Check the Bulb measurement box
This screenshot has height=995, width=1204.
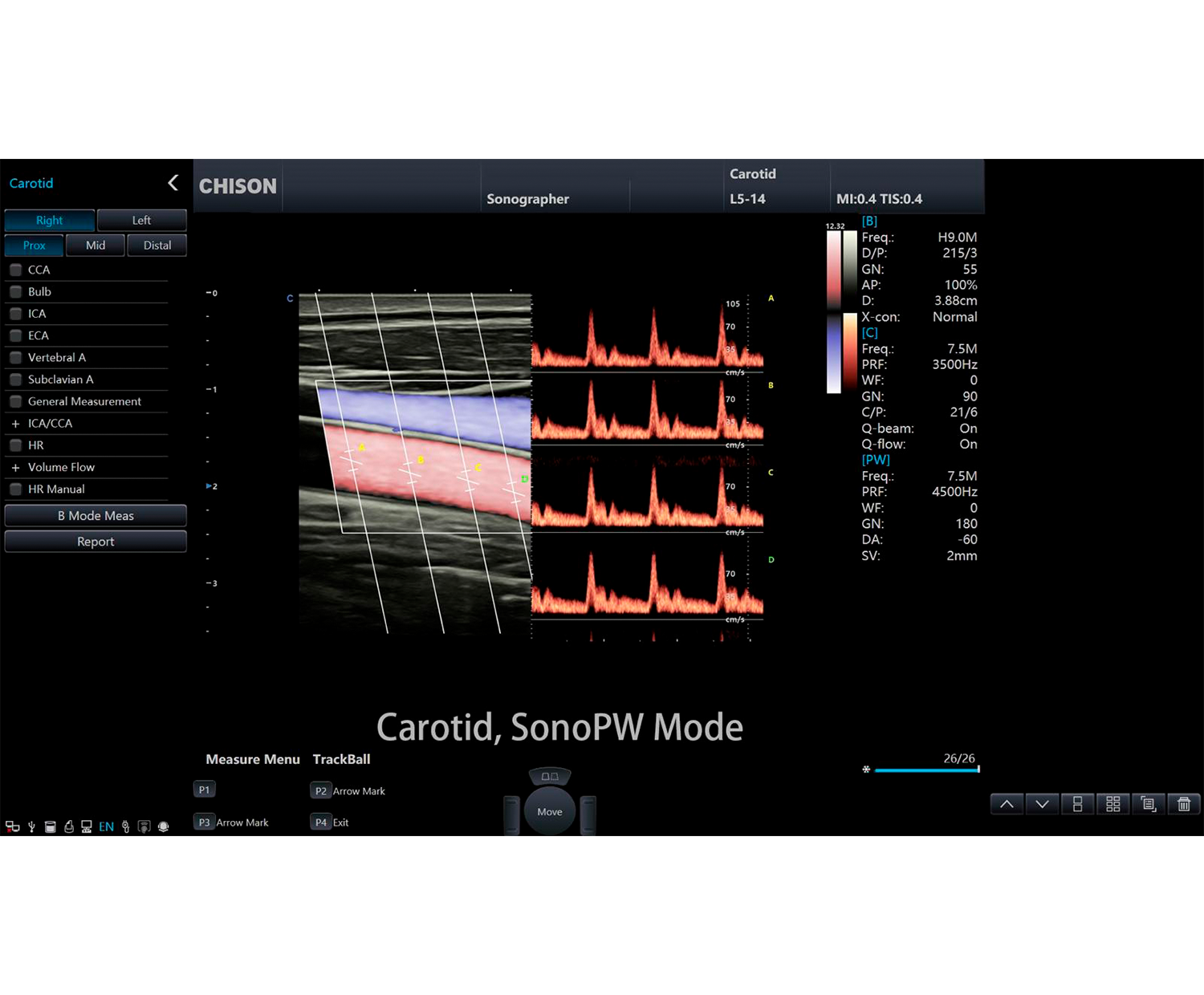point(15,291)
